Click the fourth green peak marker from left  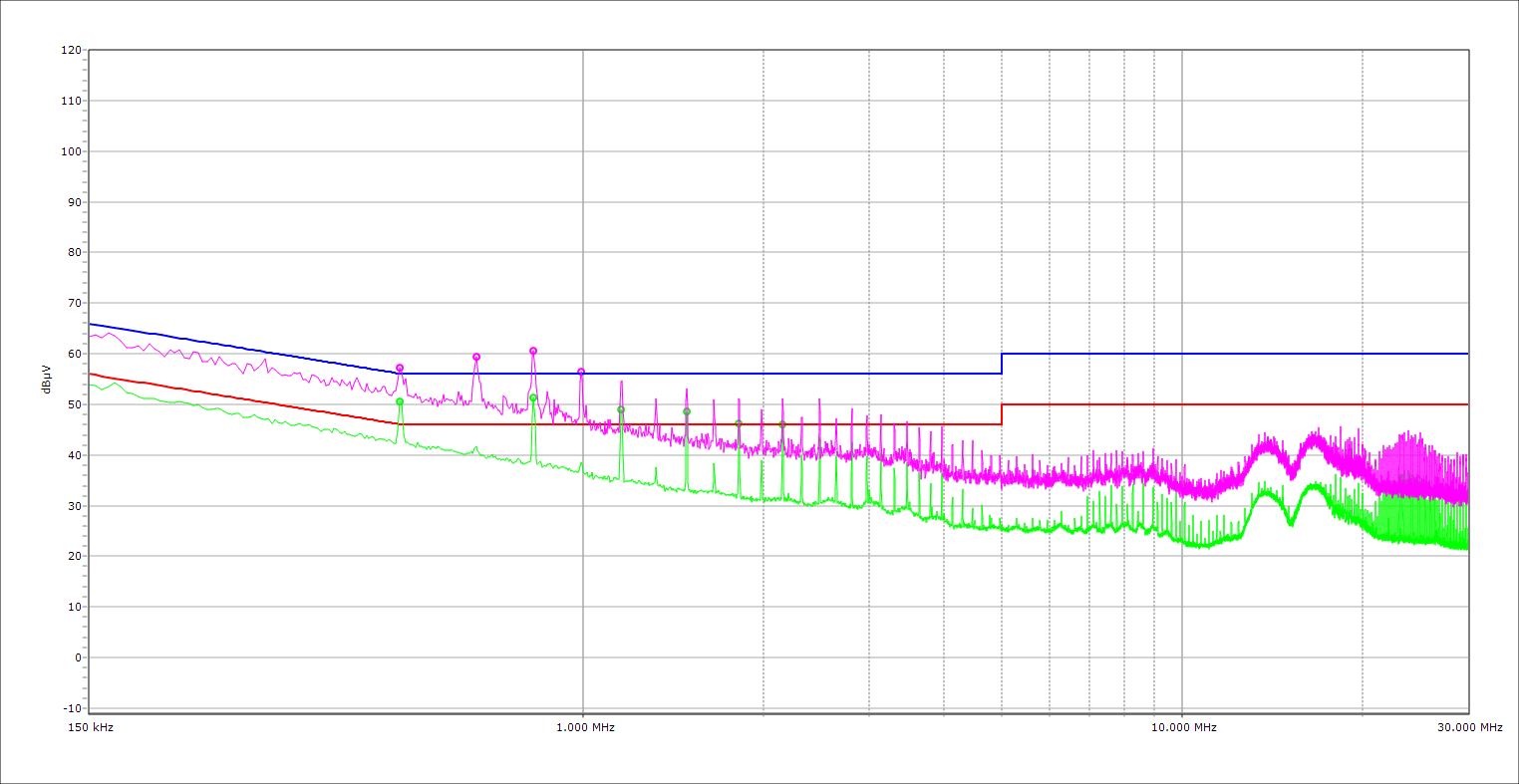tap(687, 411)
